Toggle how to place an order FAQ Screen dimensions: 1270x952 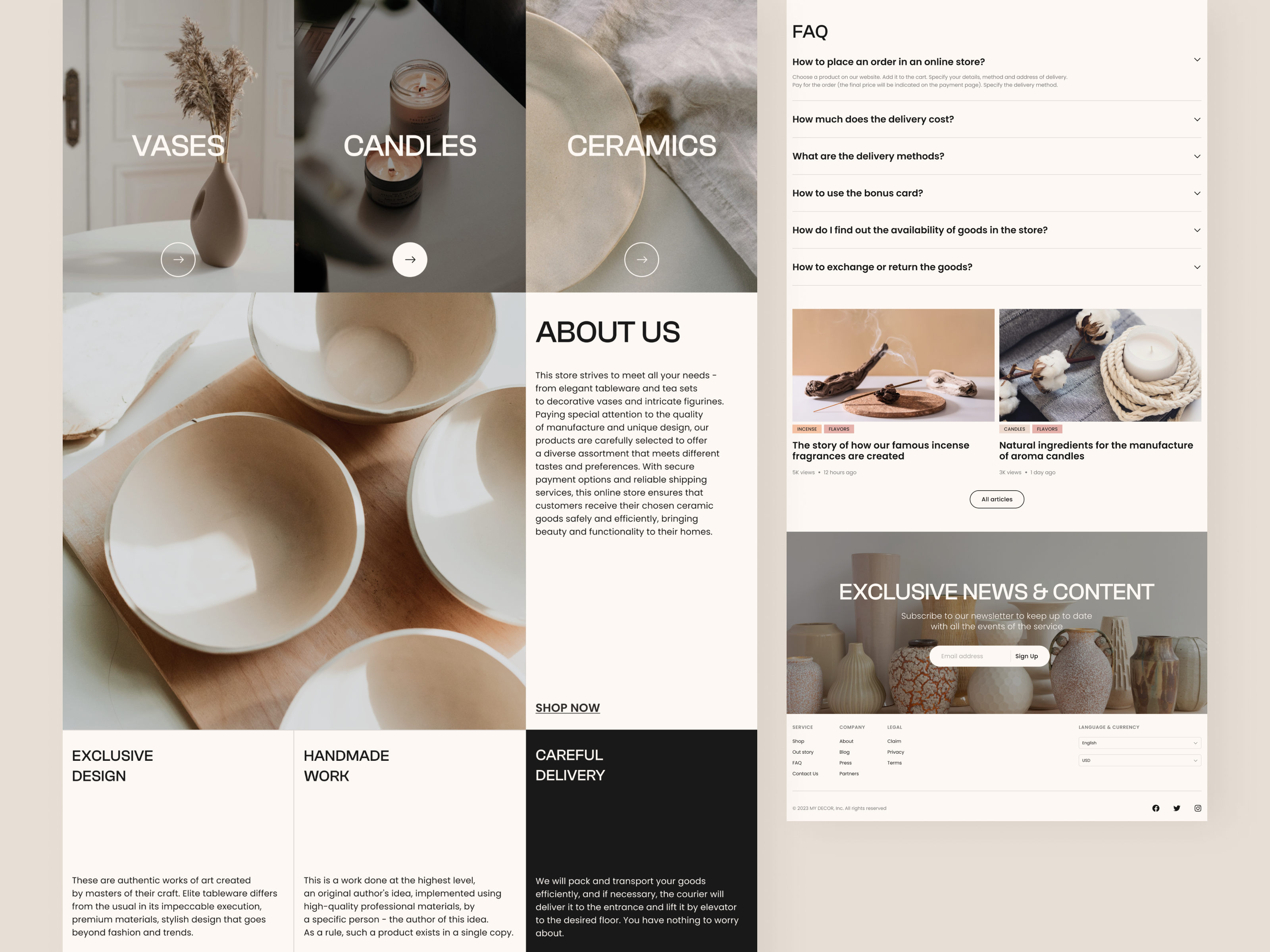(x=1198, y=61)
